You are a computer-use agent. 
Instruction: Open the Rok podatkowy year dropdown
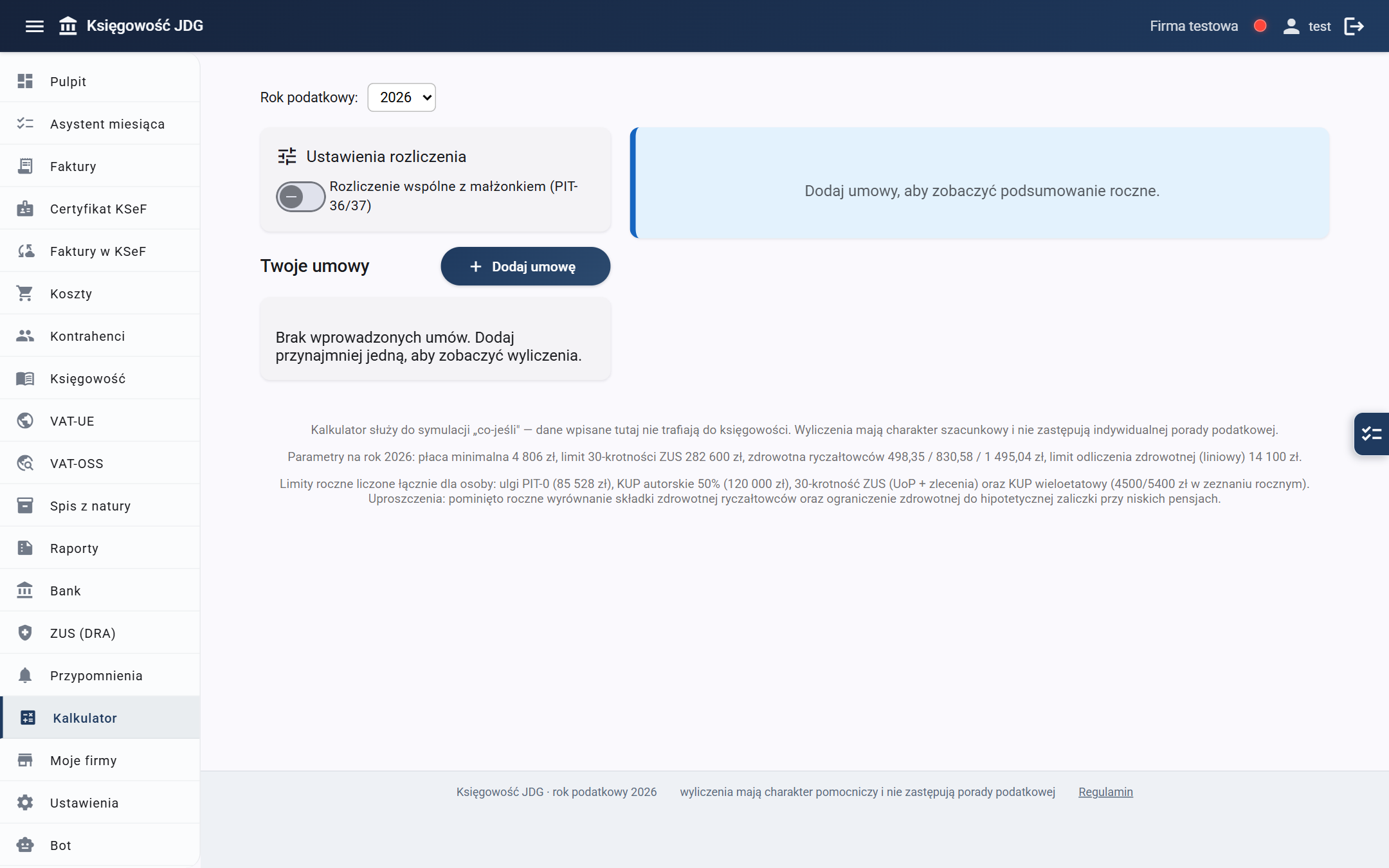pyautogui.click(x=401, y=97)
